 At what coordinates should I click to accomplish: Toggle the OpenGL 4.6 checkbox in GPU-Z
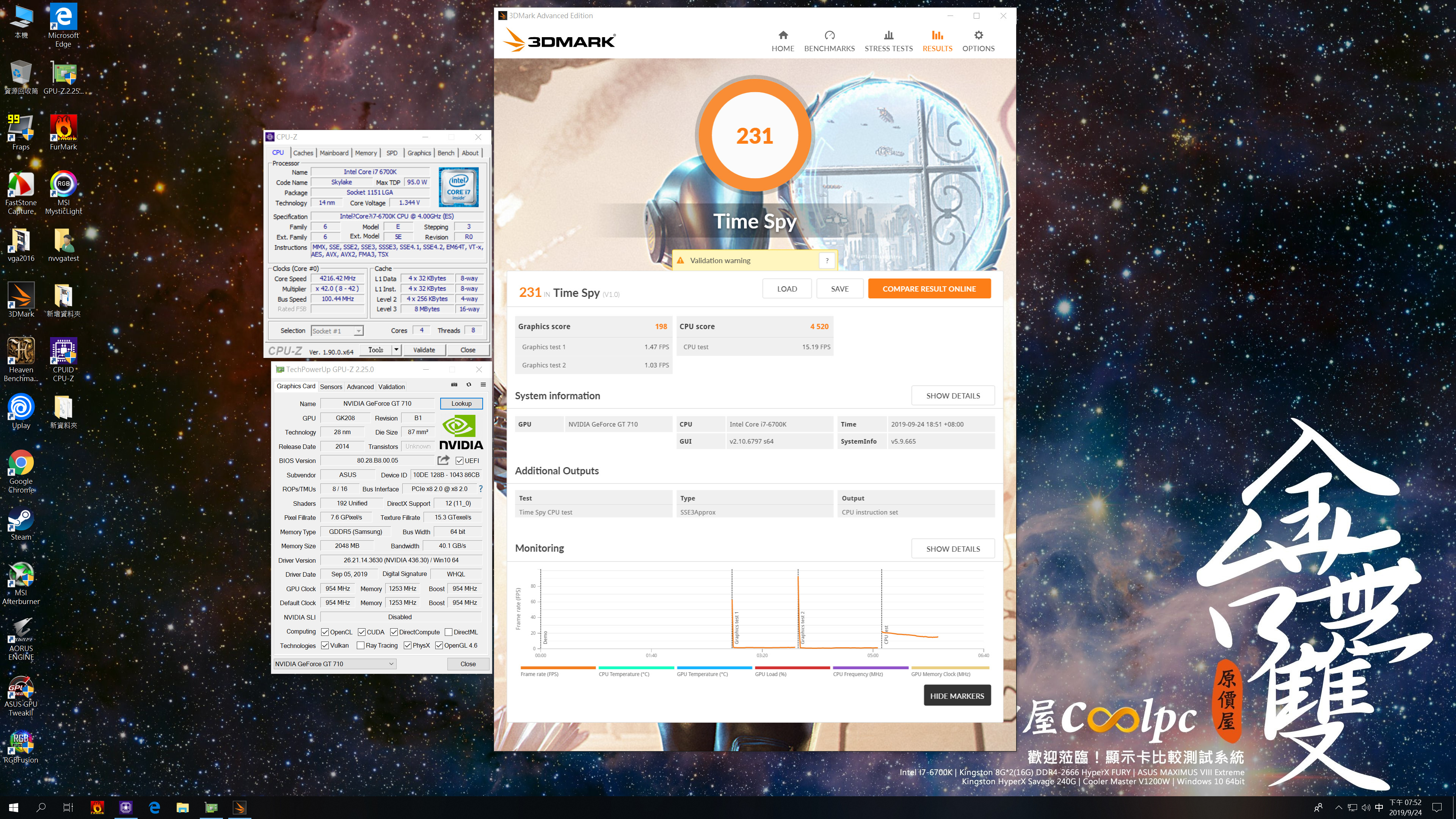(439, 645)
